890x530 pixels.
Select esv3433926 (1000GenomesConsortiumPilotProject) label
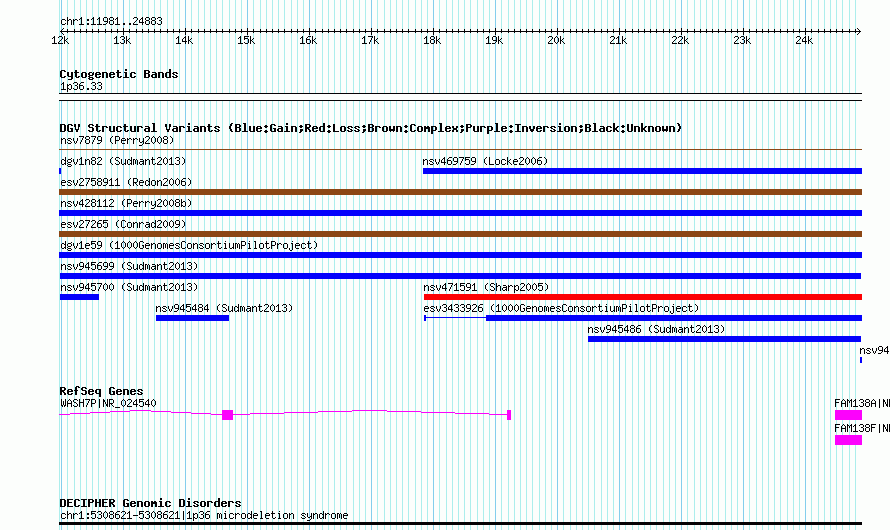(561, 308)
